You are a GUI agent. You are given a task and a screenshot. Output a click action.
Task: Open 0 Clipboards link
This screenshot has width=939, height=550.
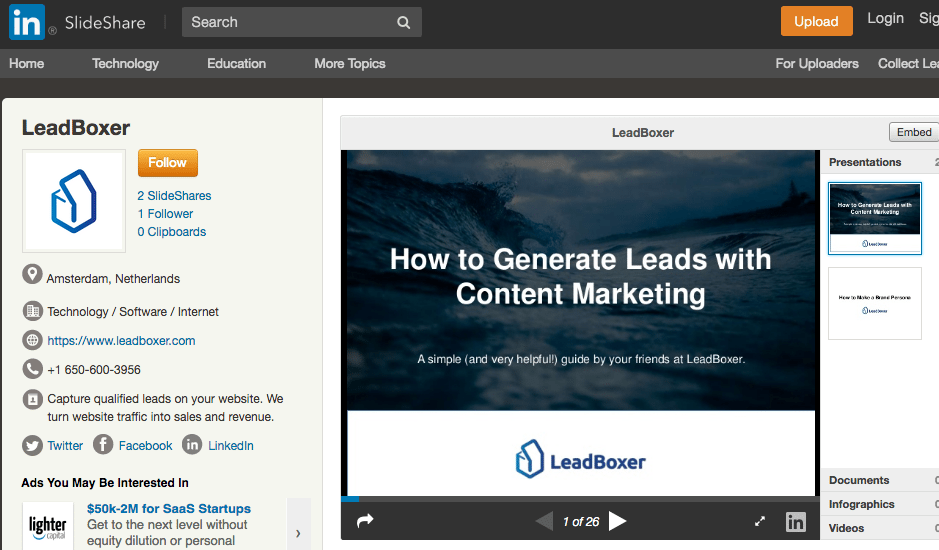pyautogui.click(x=172, y=232)
